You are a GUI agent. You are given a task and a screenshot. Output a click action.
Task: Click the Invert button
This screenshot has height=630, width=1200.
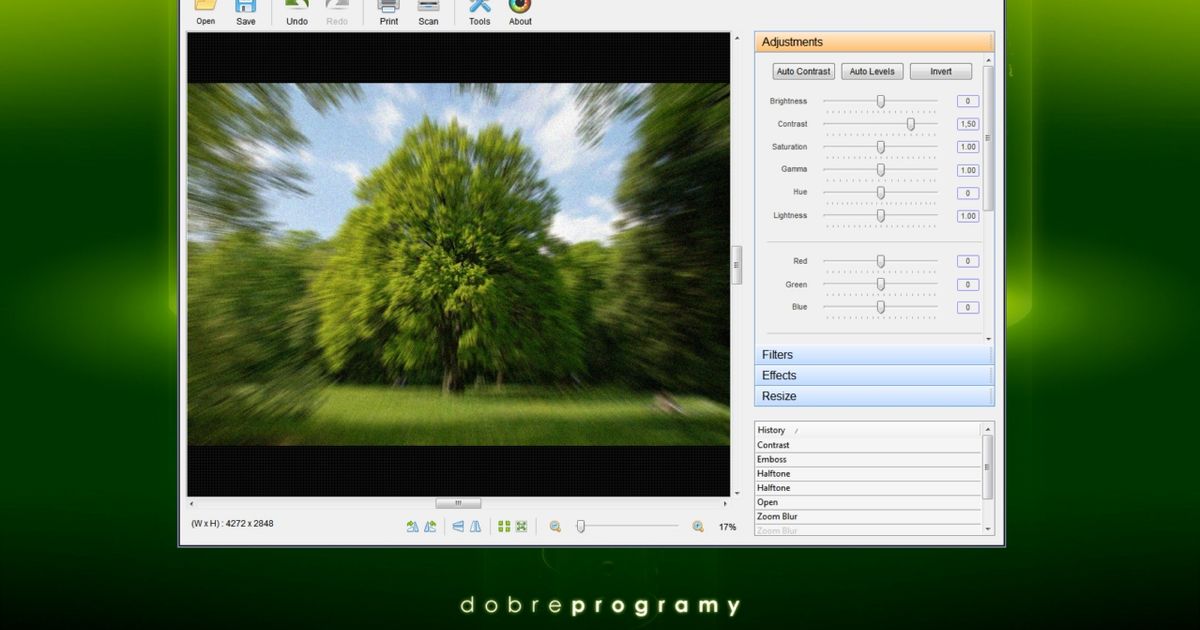tap(941, 72)
